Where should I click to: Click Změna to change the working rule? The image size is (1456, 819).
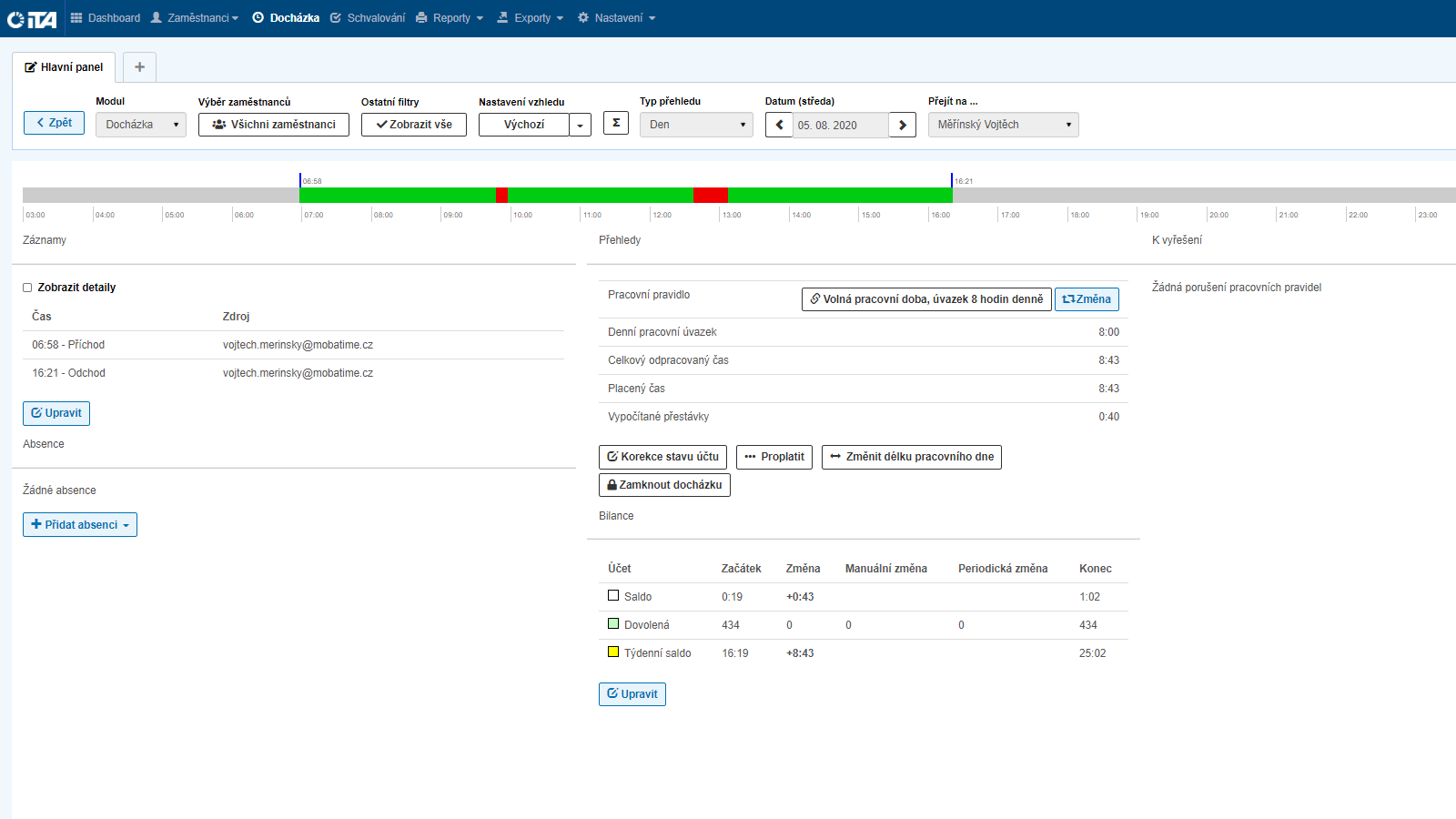[1087, 299]
